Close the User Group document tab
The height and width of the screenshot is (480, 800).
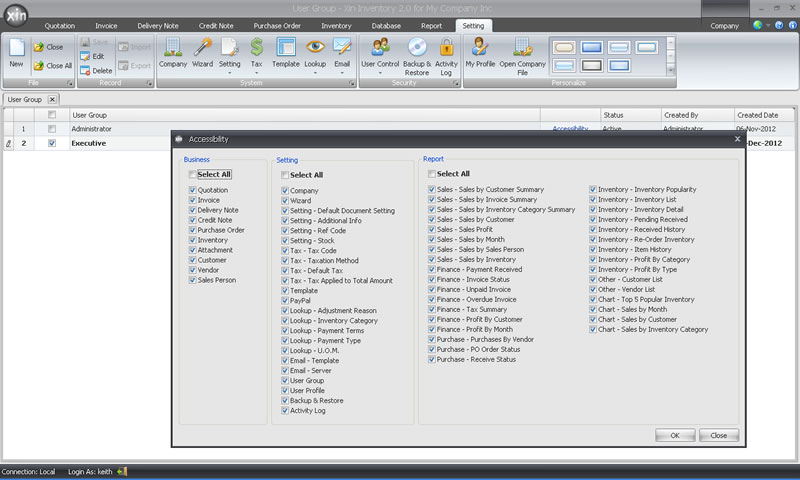pos(52,99)
